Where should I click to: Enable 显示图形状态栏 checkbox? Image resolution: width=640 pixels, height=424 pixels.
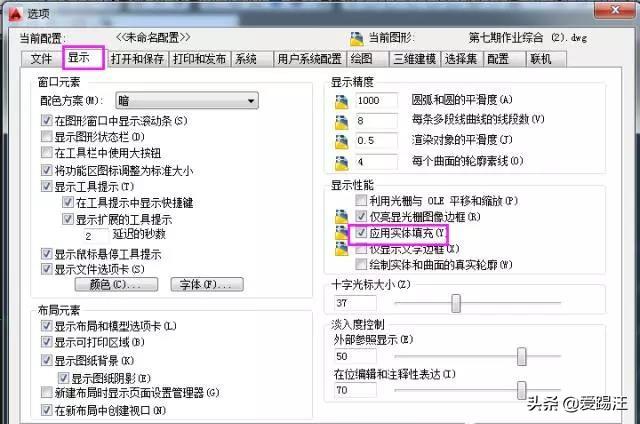(47, 136)
